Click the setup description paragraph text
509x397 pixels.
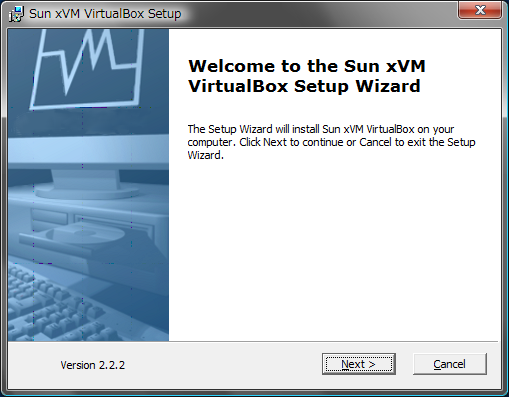coord(331,142)
